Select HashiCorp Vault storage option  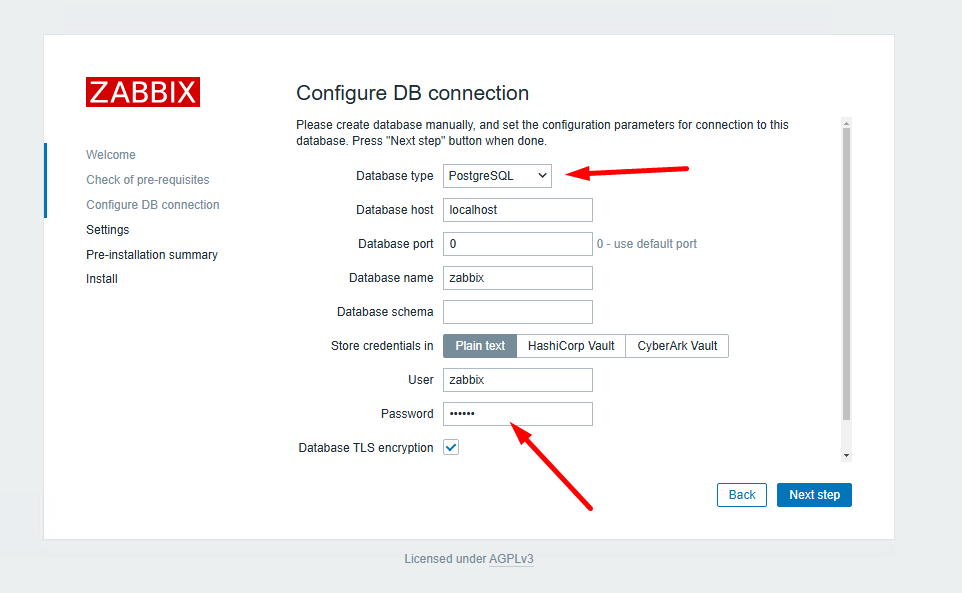tap(571, 346)
